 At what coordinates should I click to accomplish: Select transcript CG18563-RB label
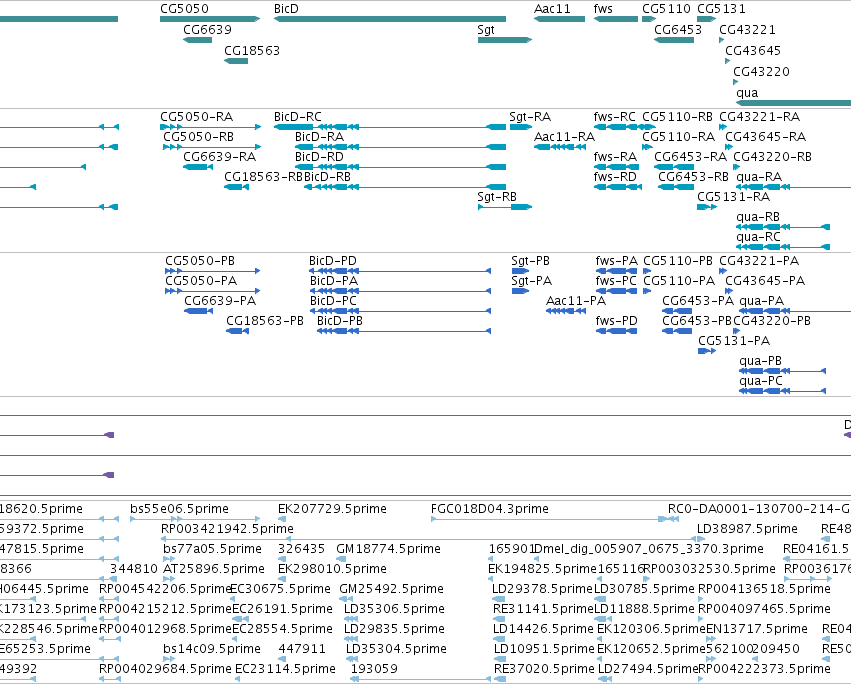263,177
